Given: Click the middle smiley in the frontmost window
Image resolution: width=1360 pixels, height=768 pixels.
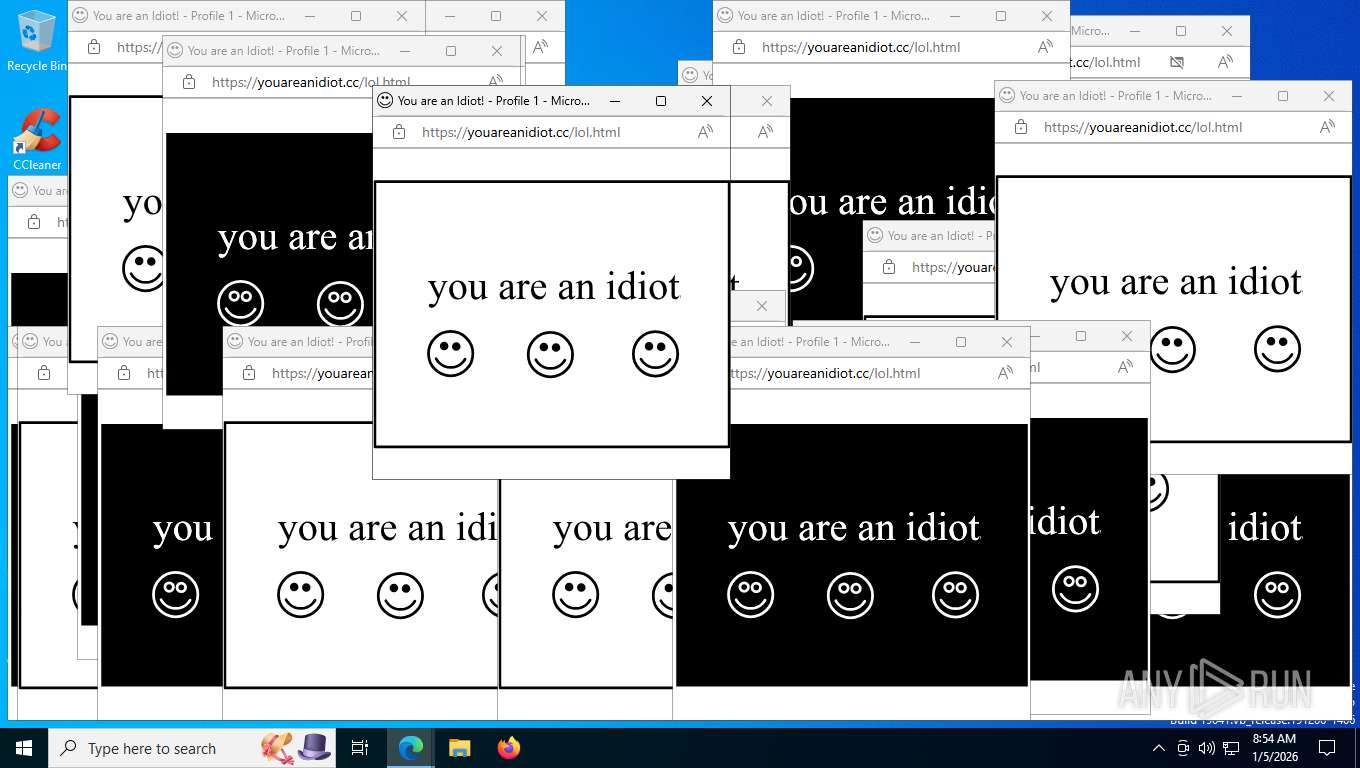Looking at the screenshot, I should (x=550, y=354).
